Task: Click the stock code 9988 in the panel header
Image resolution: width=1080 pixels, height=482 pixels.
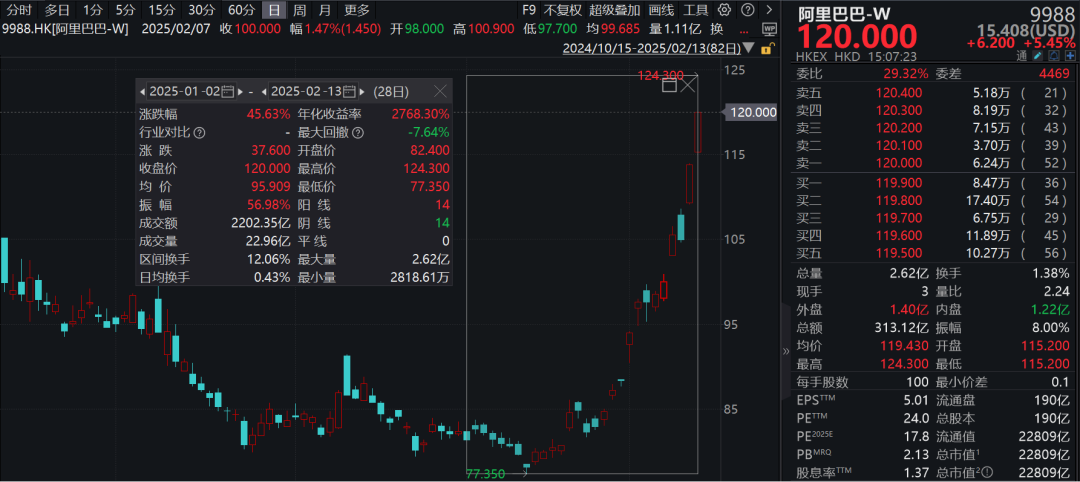Action: pos(1050,13)
